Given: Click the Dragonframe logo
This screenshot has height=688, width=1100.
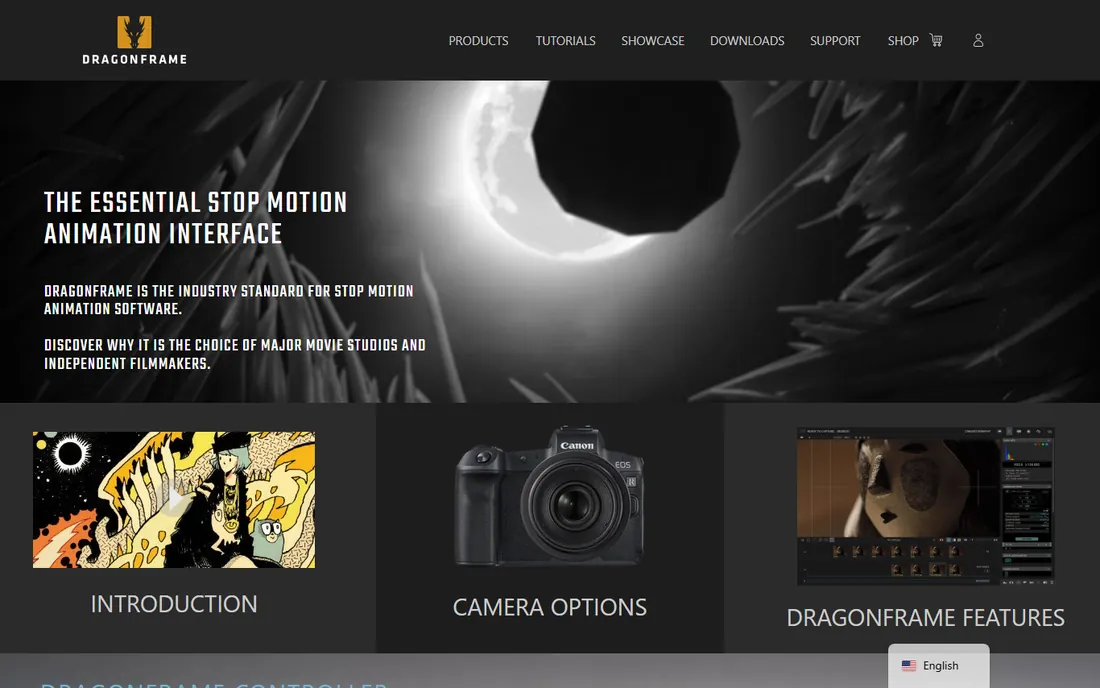Looking at the screenshot, I should click(134, 40).
